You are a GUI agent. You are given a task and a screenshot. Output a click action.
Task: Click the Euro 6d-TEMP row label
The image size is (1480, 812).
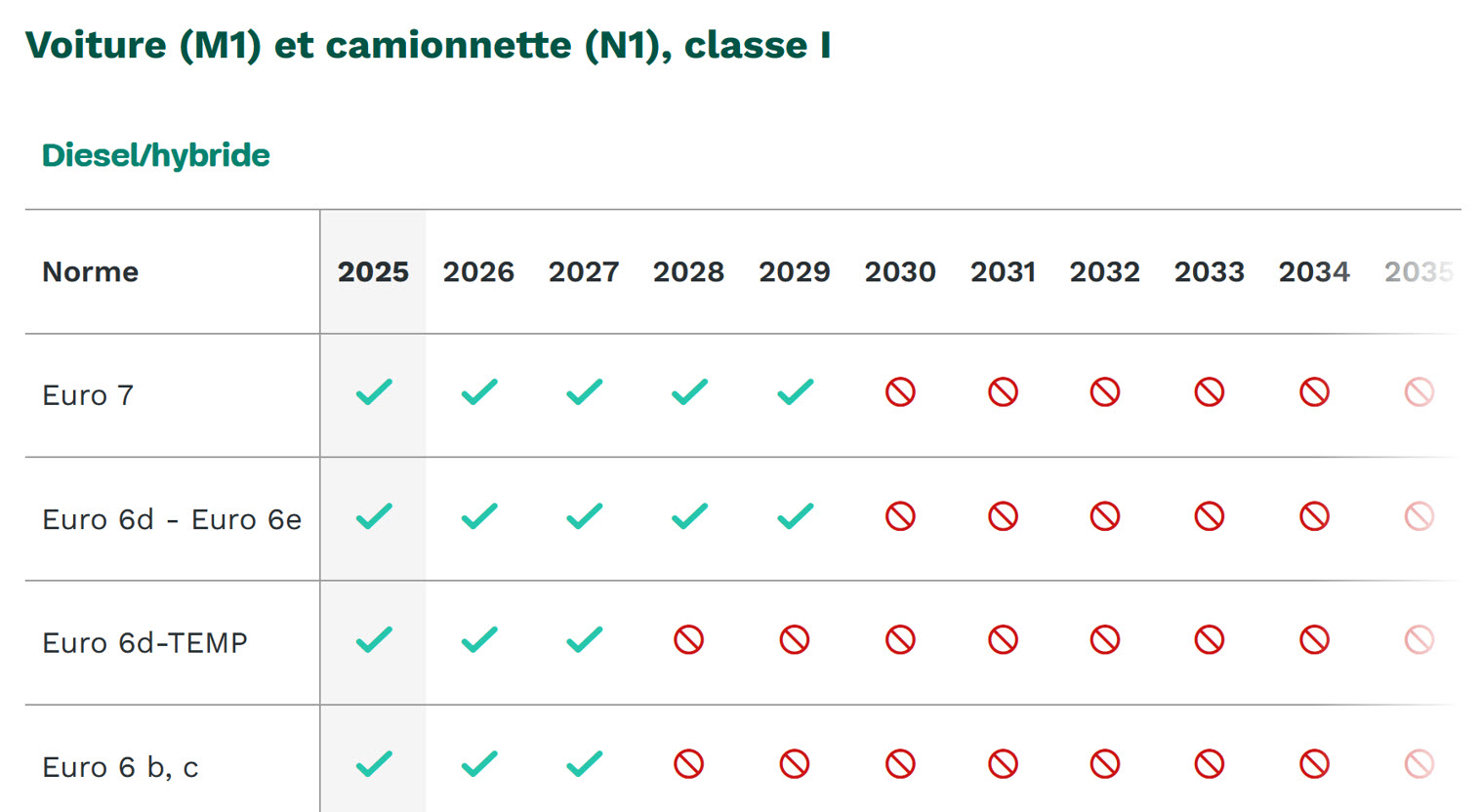(145, 643)
